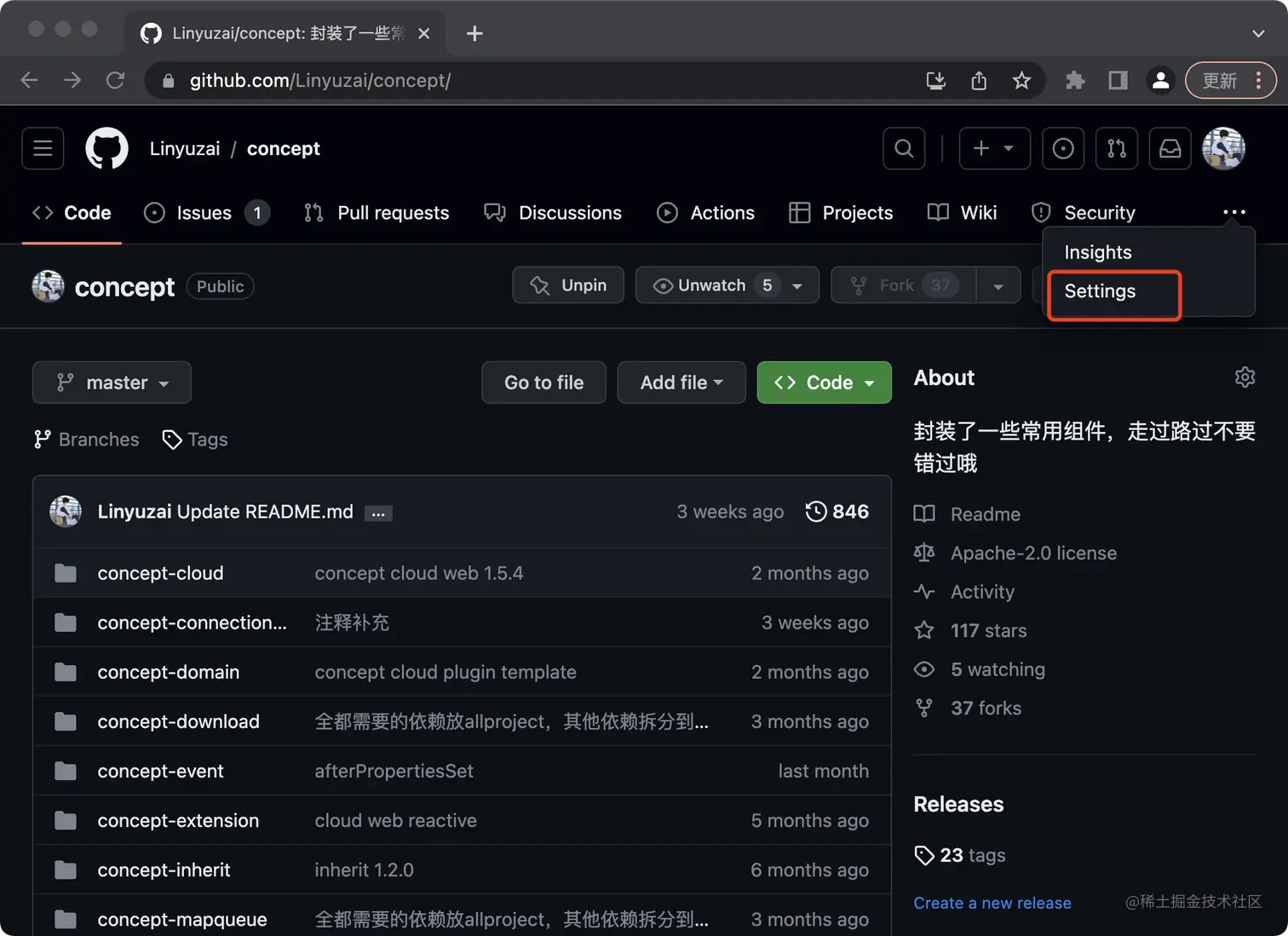Open the three-dot more tabs menu

[x=1234, y=212]
